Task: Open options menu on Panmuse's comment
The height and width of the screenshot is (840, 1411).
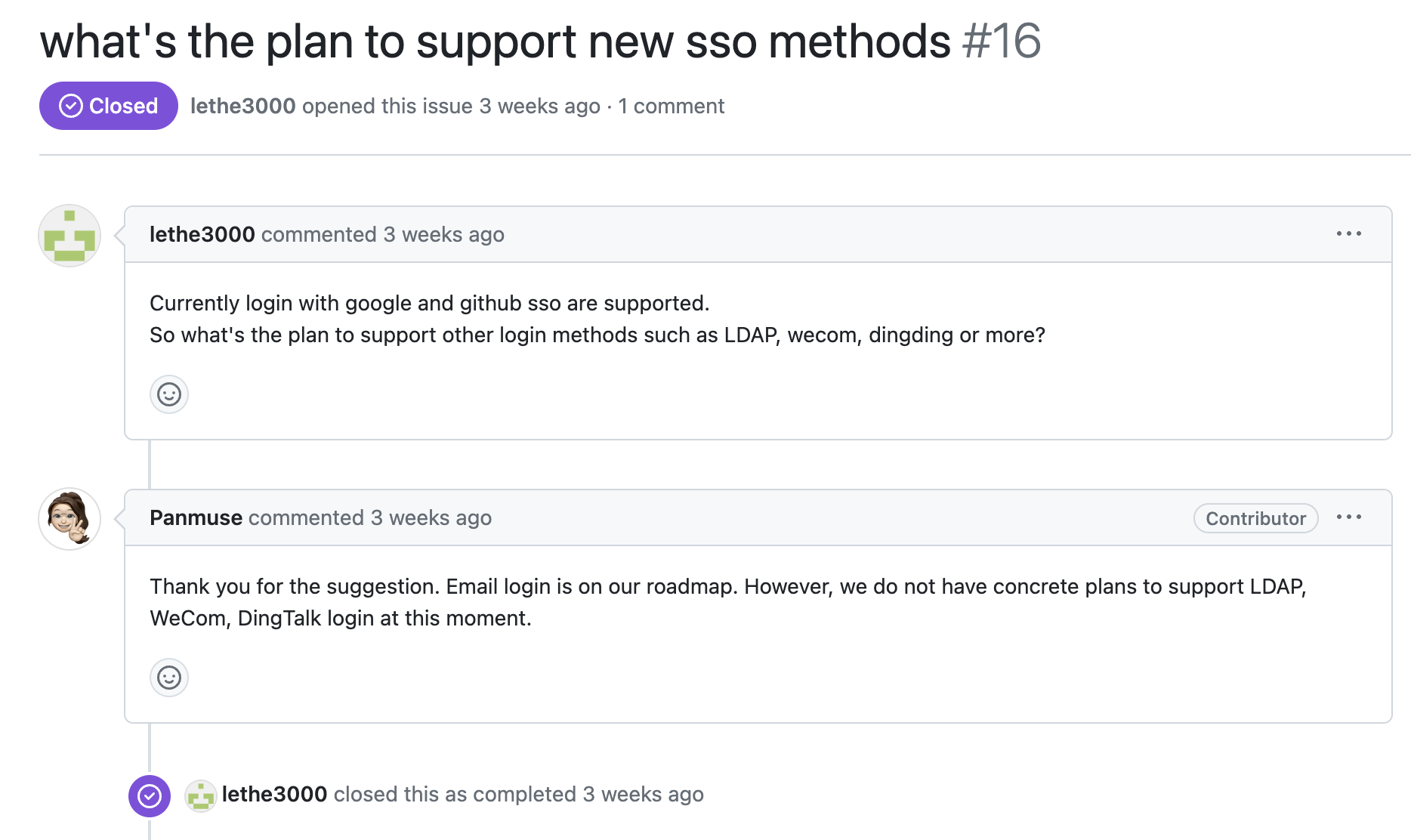Action: [x=1348, y=517]
